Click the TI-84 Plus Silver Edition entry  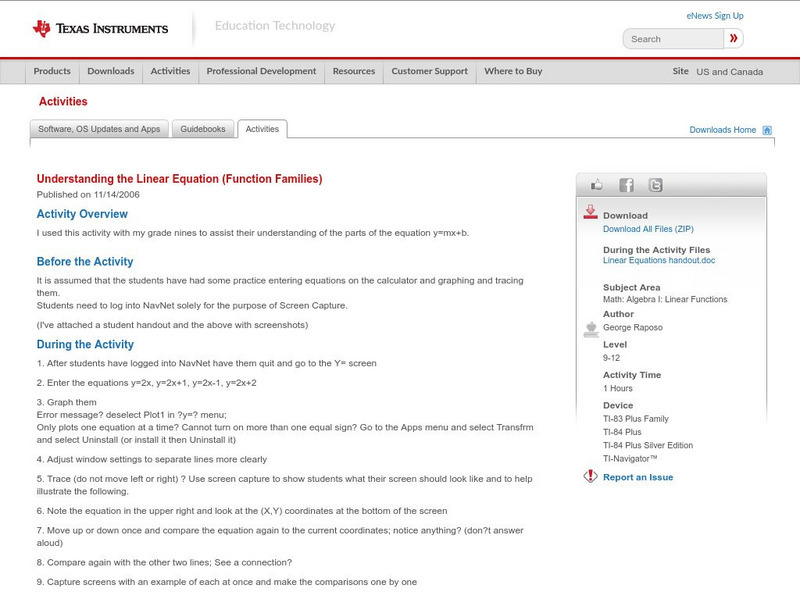tap(648, 446)
